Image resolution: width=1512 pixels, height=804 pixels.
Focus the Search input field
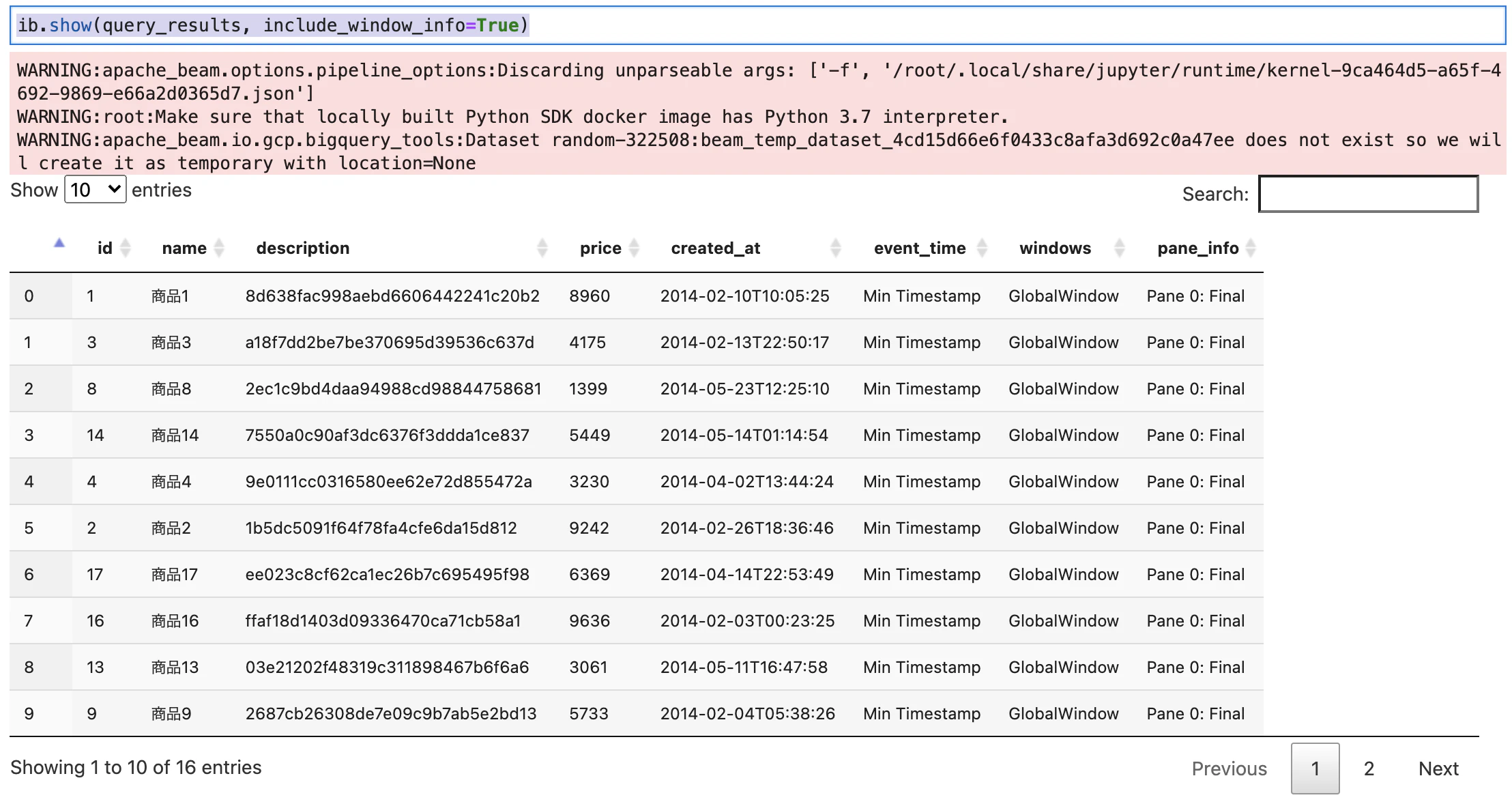tap(1368, 194)
